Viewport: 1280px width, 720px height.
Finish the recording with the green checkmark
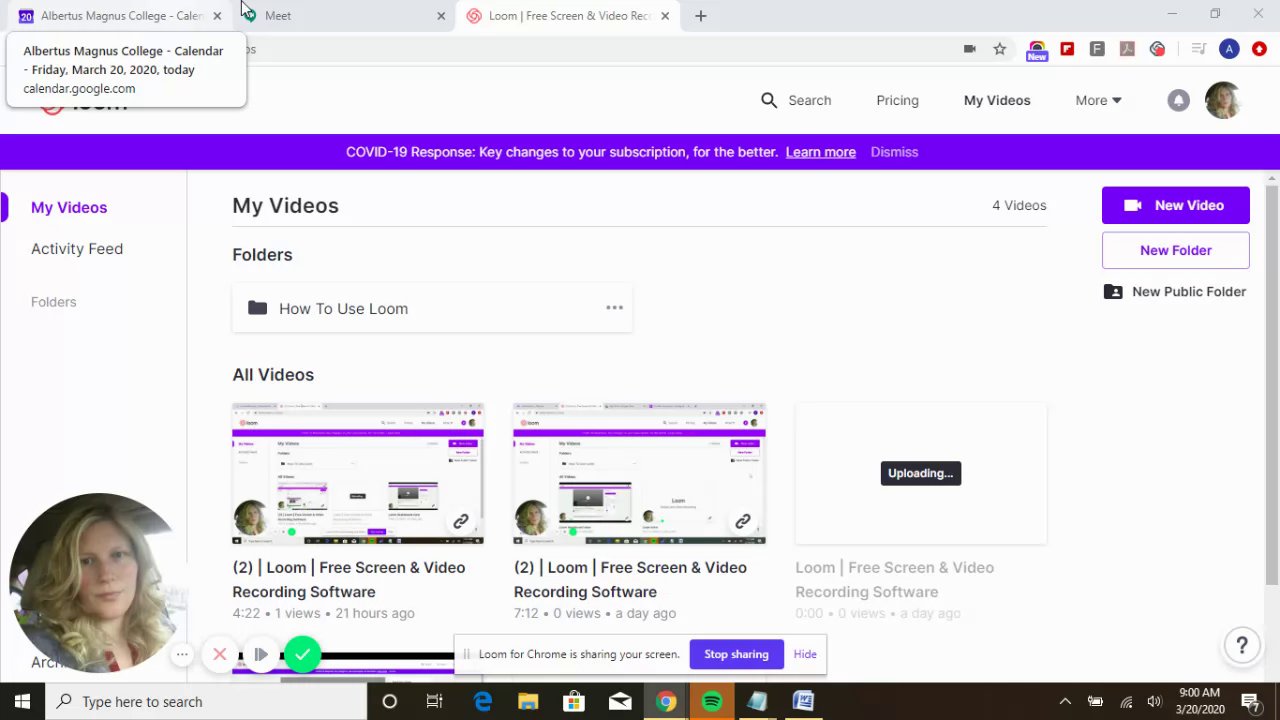click(302, 654)
